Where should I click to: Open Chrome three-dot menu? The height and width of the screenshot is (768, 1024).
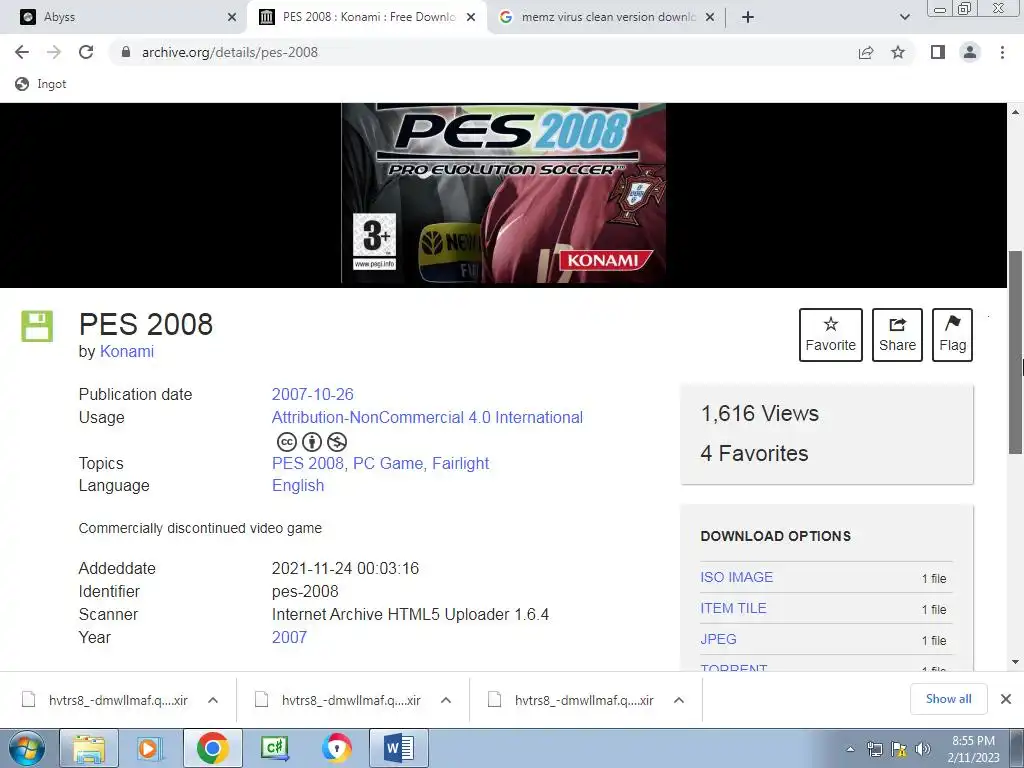tap(1002, 52)
